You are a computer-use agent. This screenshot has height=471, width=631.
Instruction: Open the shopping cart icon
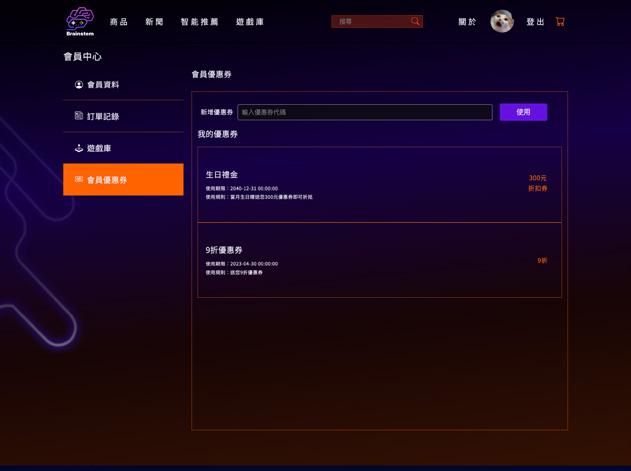[x=560, y=21]
